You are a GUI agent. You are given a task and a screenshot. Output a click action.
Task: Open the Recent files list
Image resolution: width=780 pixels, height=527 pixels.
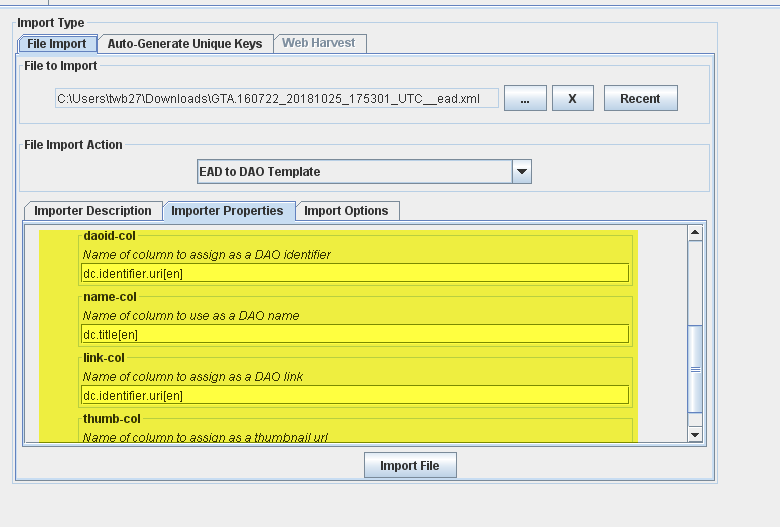[x=640, y=98]
